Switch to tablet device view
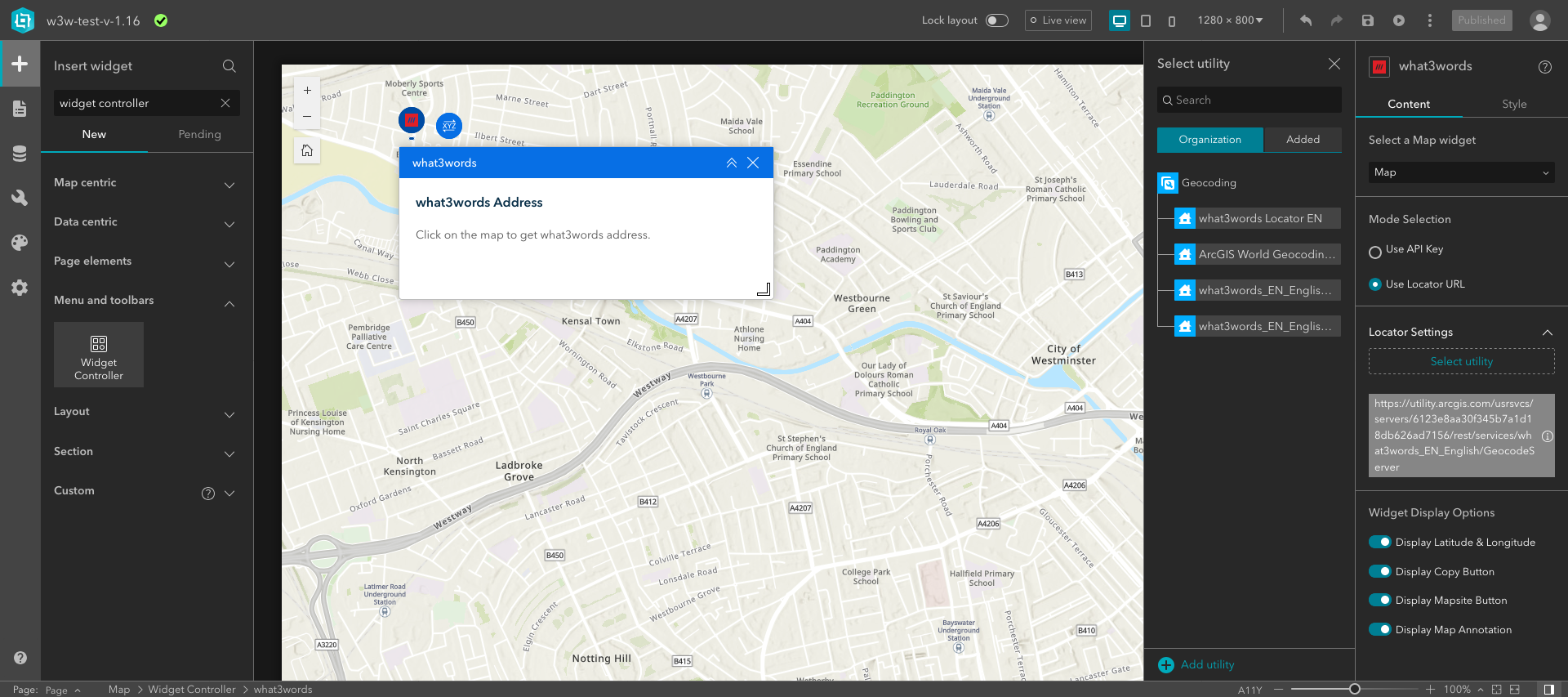 (1146, 20)
